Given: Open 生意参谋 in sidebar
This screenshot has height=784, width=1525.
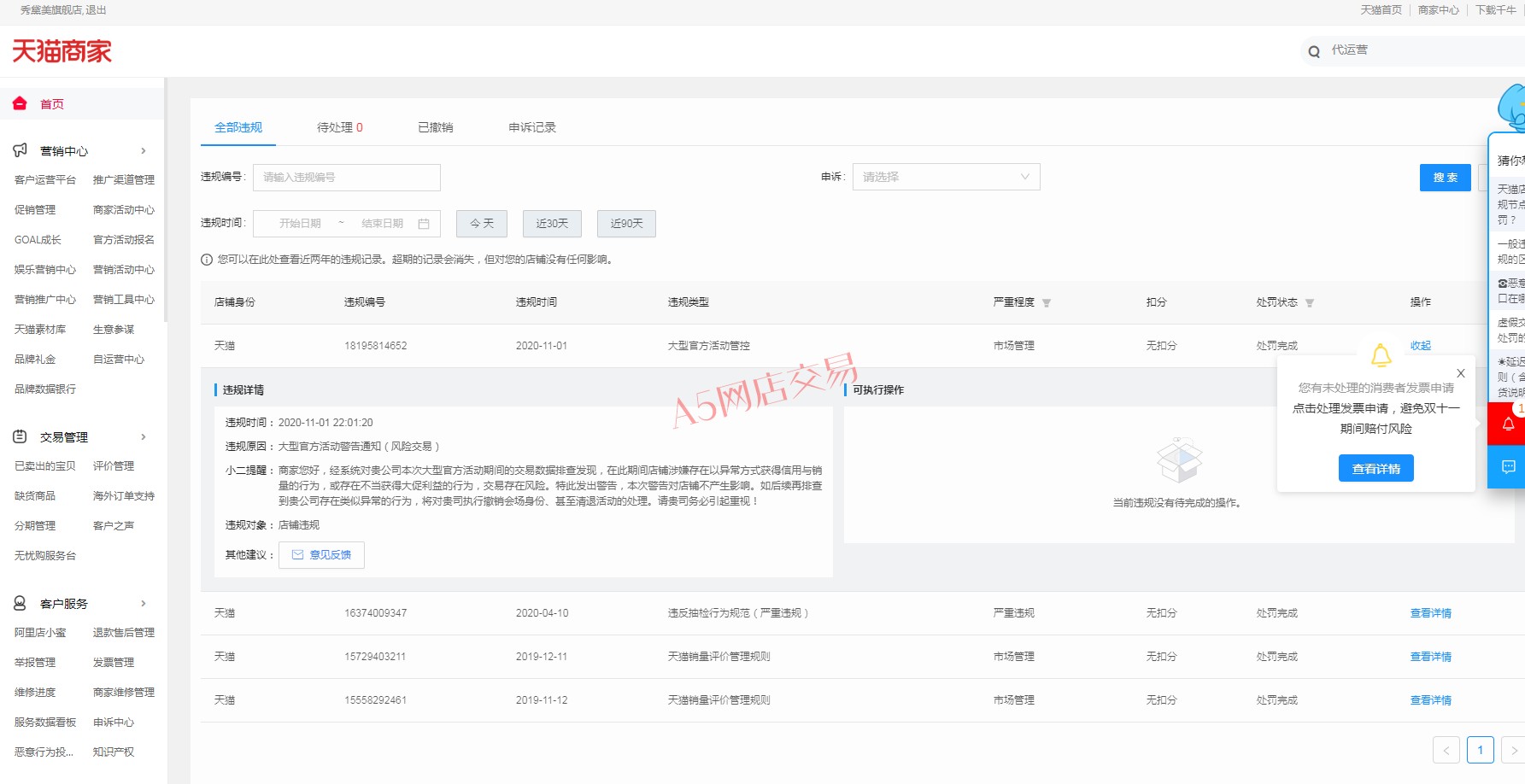Looking at the screenshot, I should 114,330.
